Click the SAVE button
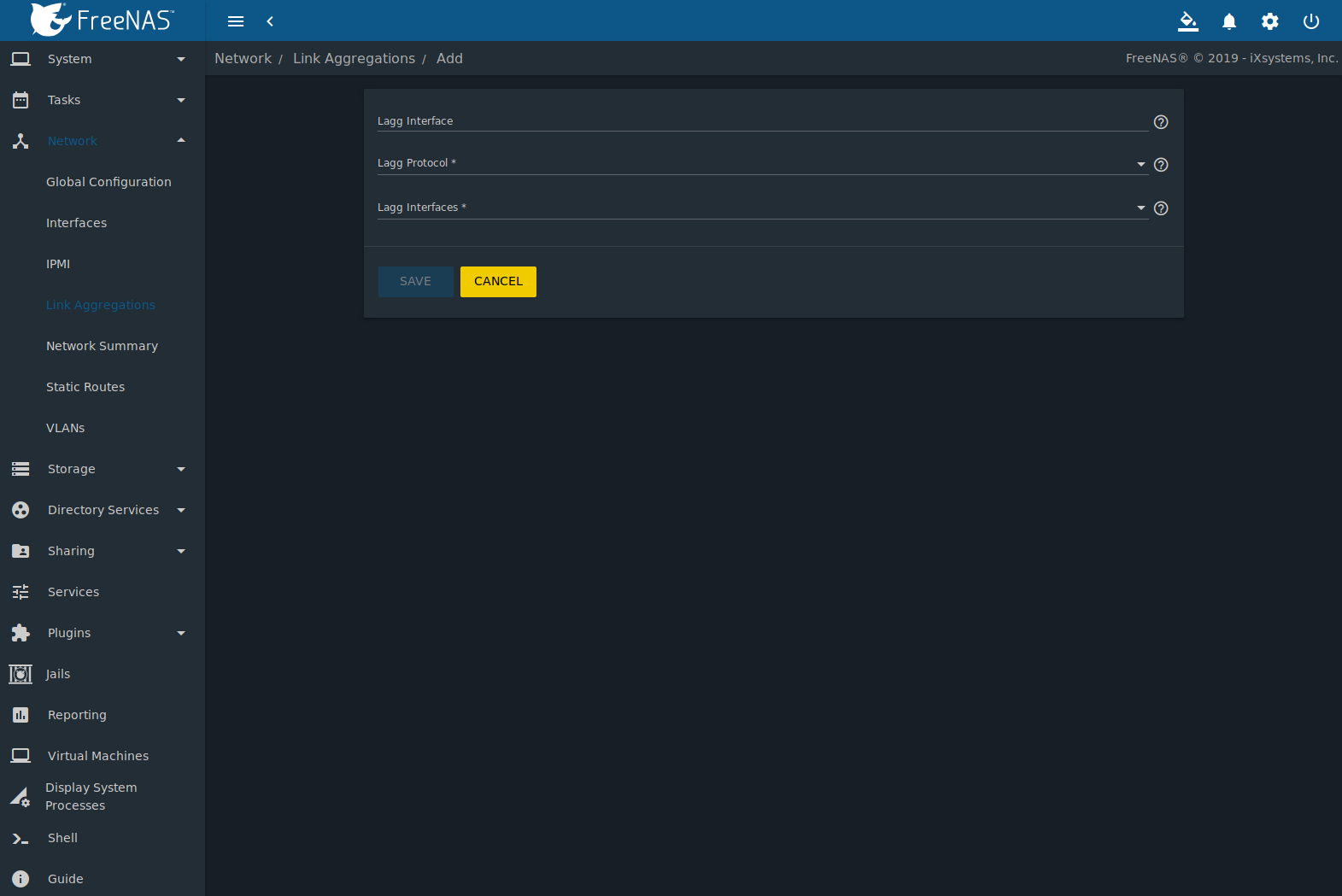 [x=415, y=282]
